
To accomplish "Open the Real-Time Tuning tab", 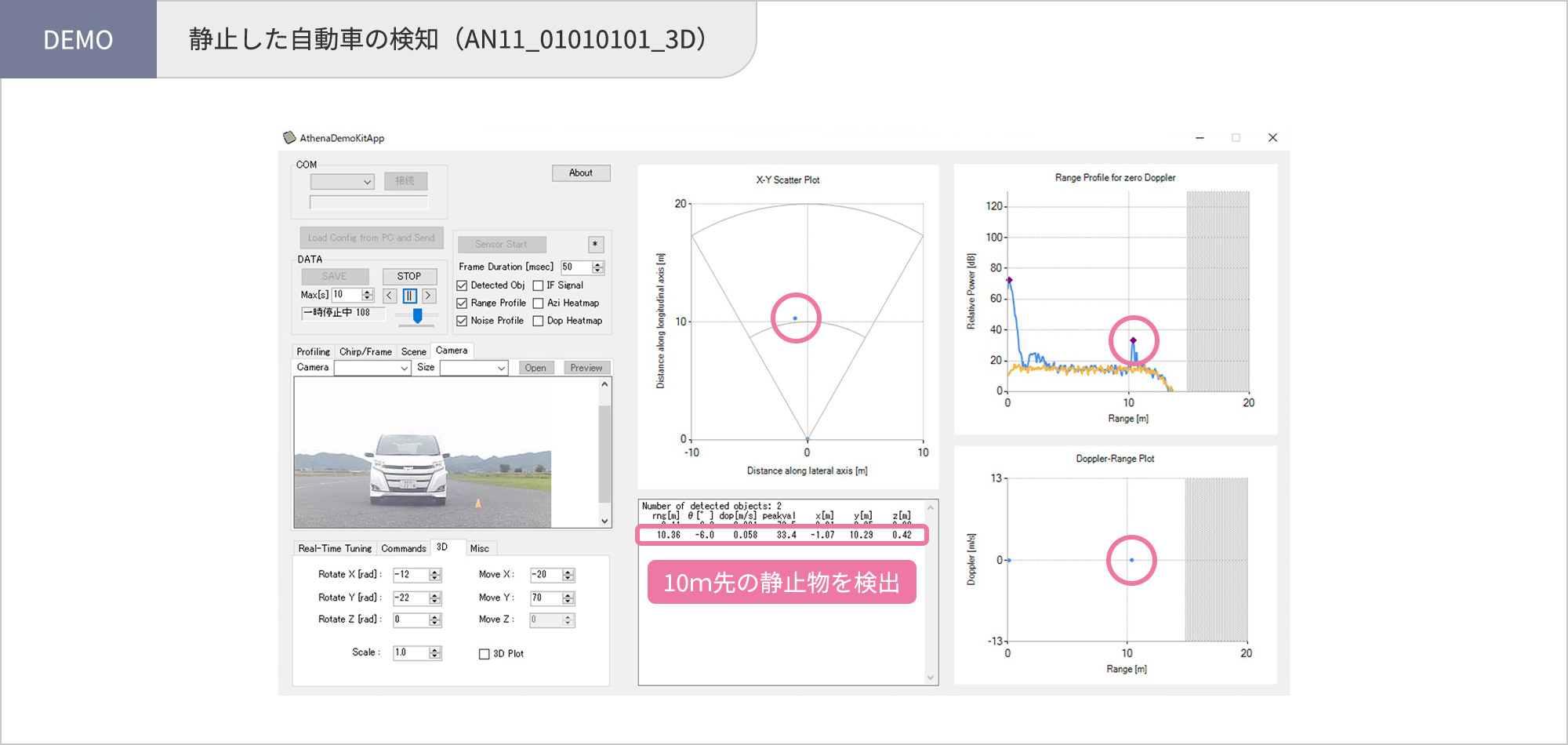I will coord(335,549).
